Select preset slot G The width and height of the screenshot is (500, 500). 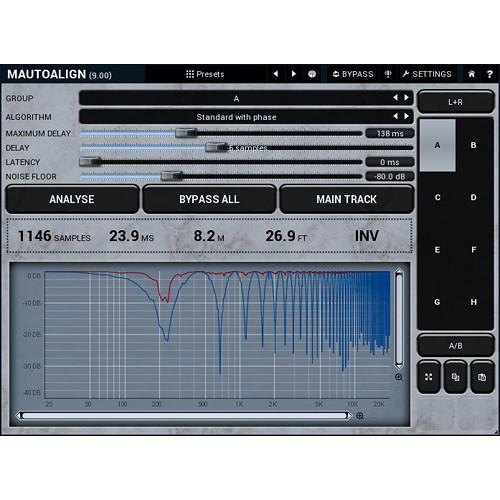[x=437, y=302]
